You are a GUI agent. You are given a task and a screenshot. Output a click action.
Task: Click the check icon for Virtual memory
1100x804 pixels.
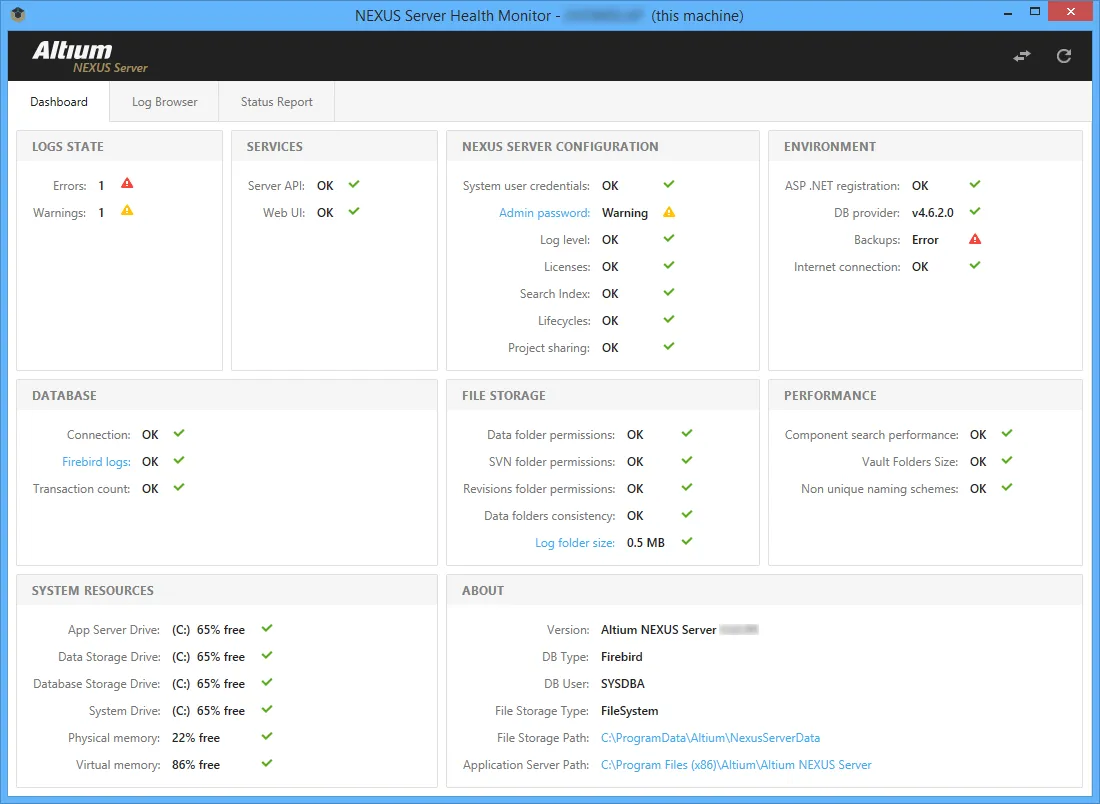click(267, 763)
